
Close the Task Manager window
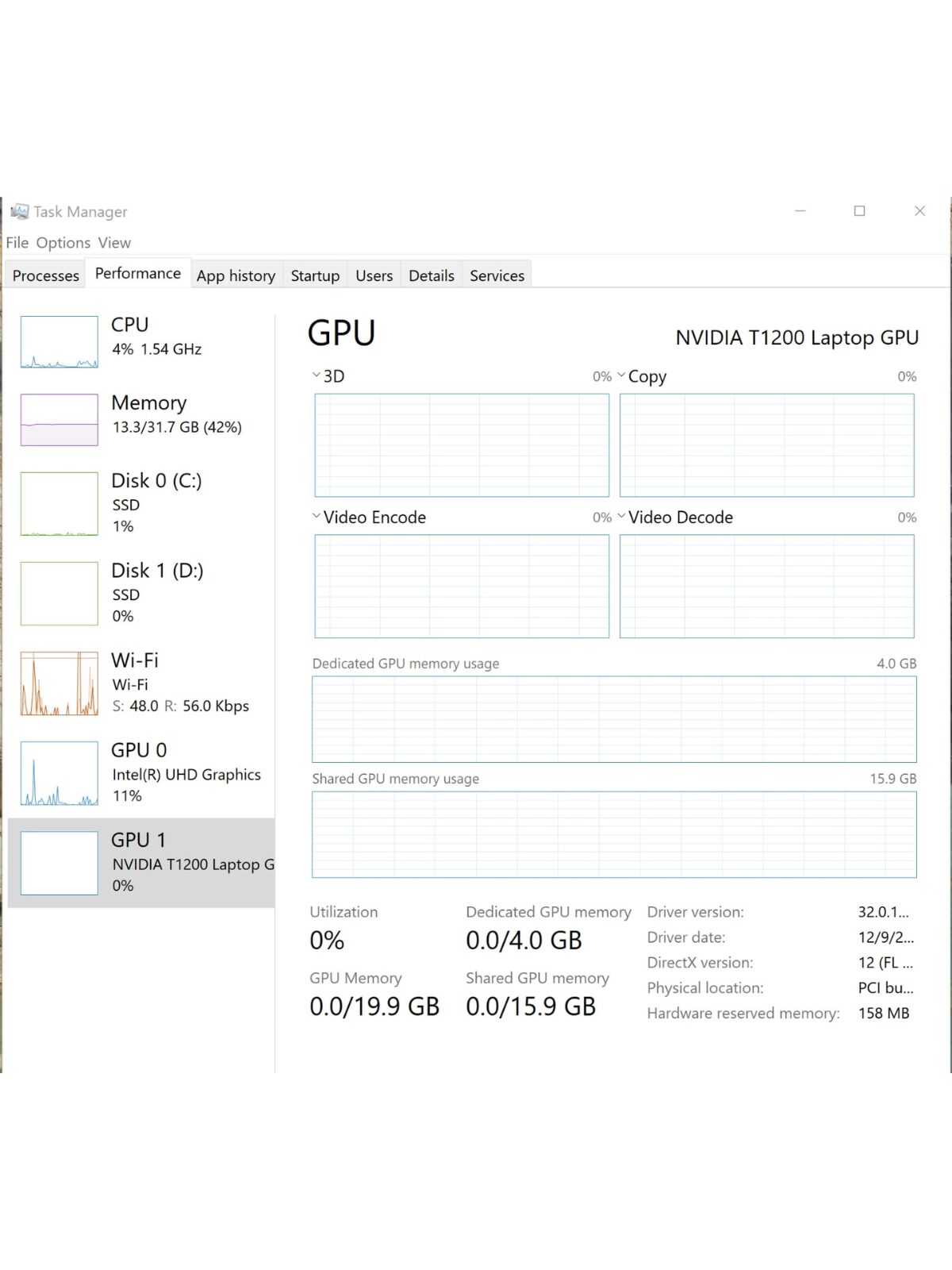[920, 211]
